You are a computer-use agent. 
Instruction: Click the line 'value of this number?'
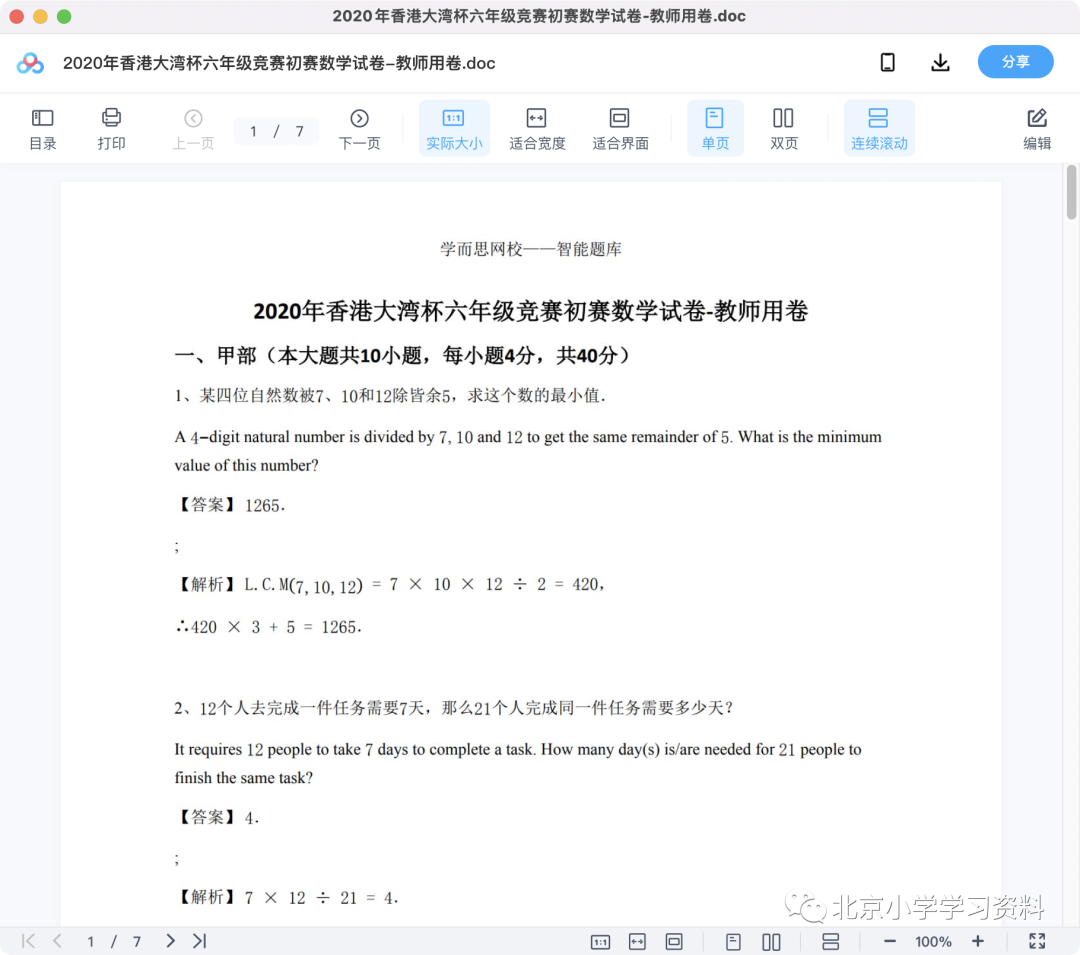point(247,465)
